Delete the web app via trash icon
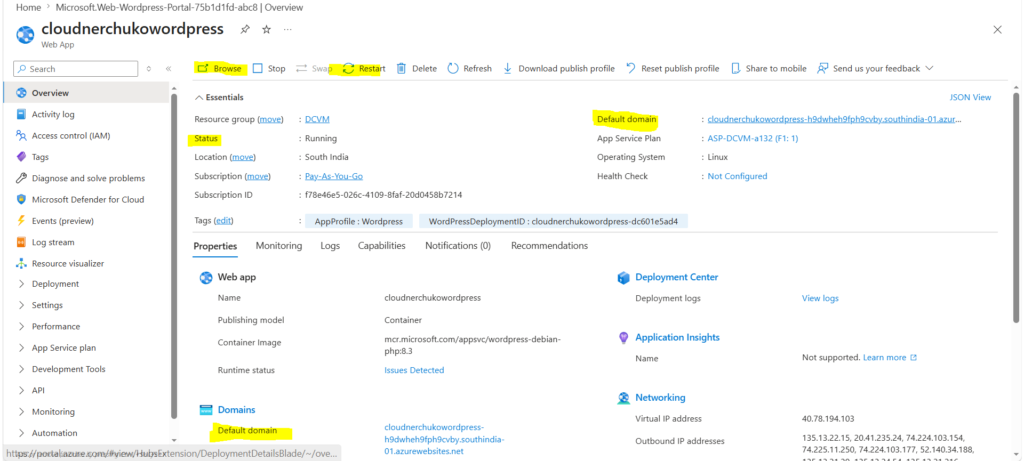Image resolution: width=1024 pixels, height=461 pixels. click(x=402, y=69)
